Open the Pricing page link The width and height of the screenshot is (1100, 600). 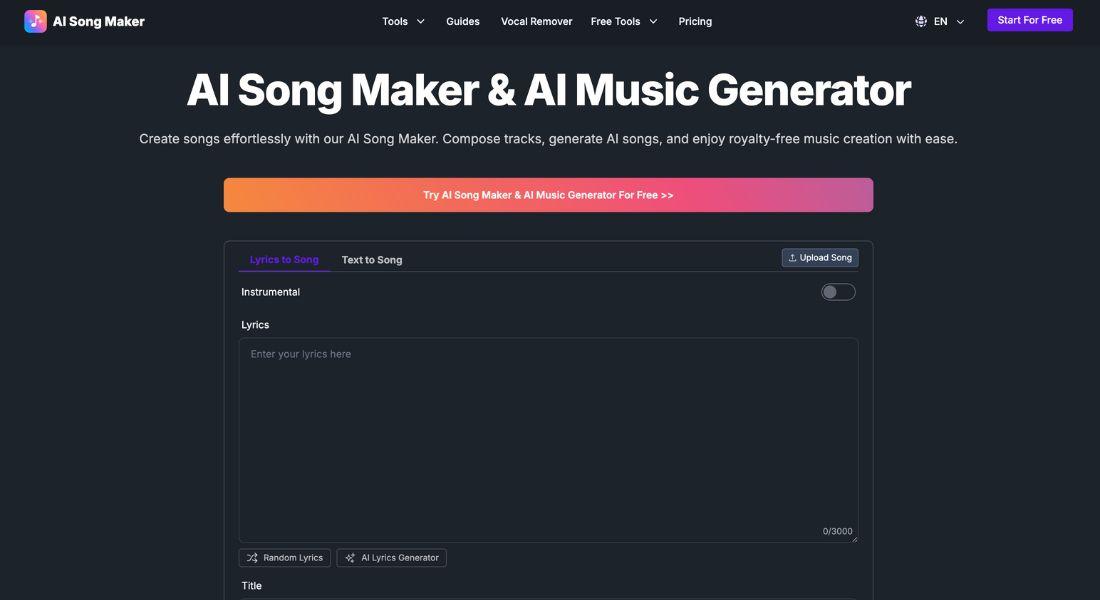pos(695,21)
